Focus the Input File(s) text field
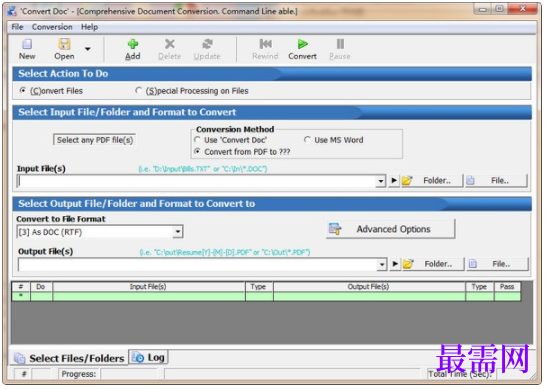Viewport: 548px width, 390px height. pos(196,181)
